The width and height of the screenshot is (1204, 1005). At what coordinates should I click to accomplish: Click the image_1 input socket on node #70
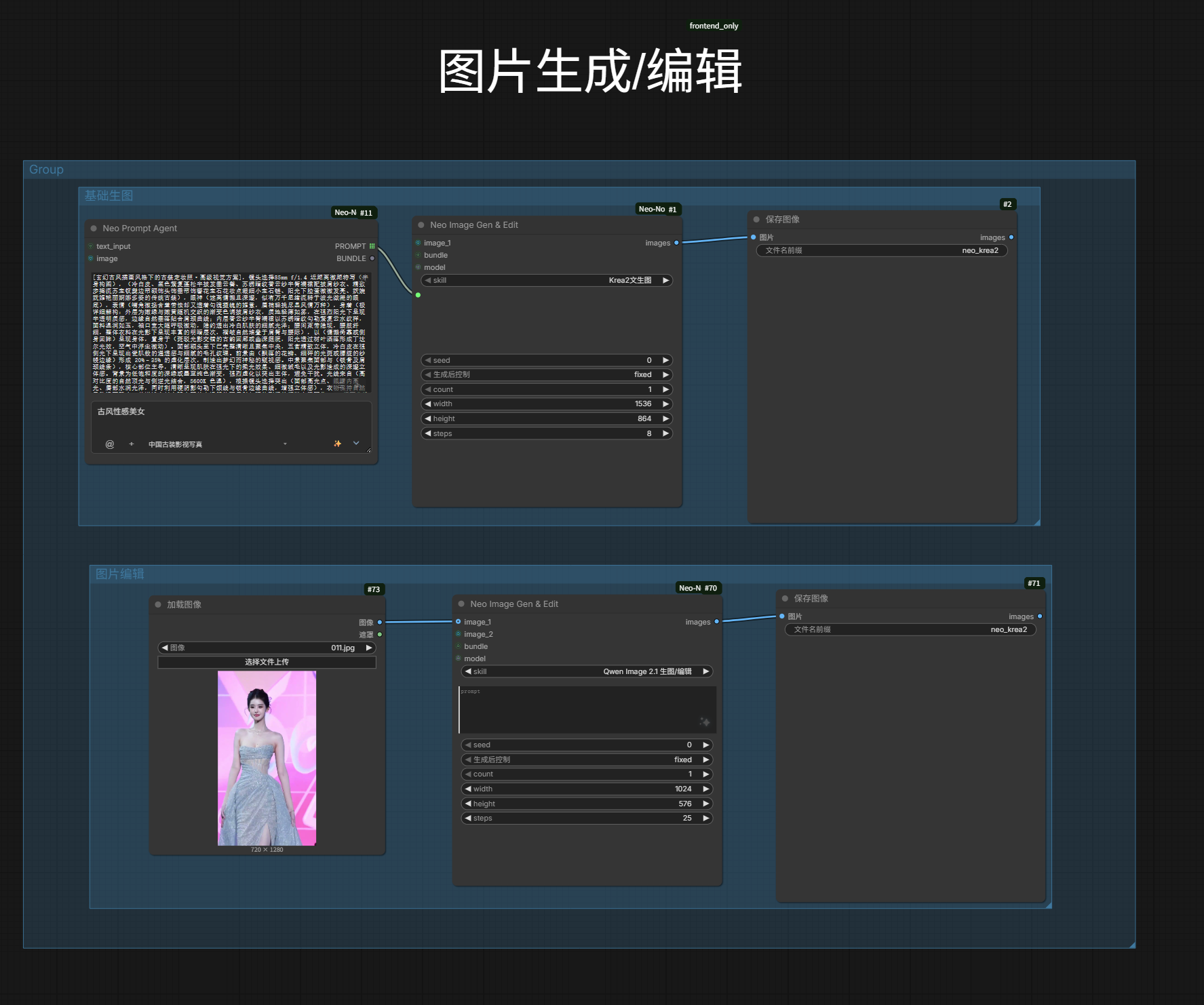click(x=458, y=622)
